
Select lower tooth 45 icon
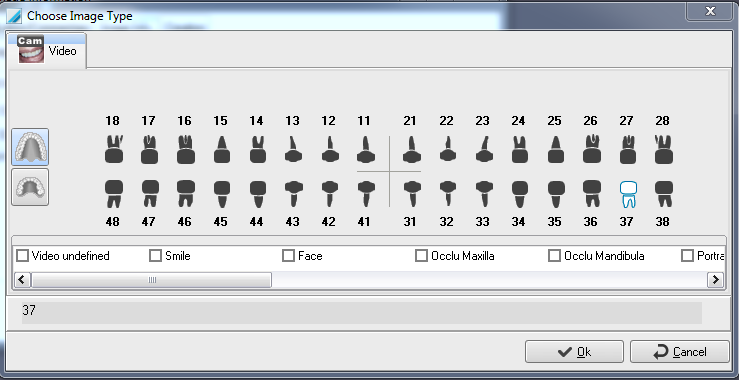[x=222, y=194]
